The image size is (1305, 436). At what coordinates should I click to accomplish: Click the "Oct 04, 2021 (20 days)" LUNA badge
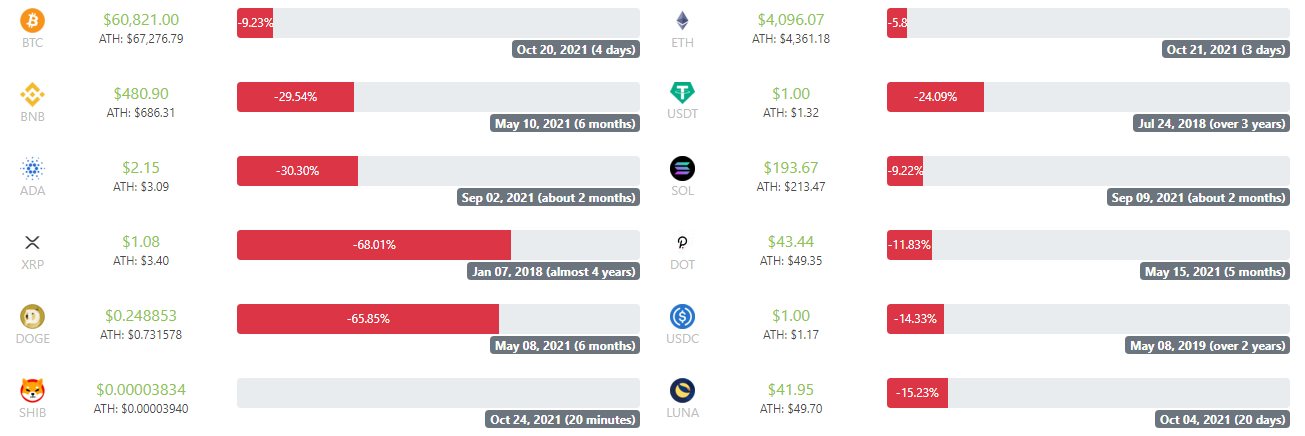pos(1222,420)
